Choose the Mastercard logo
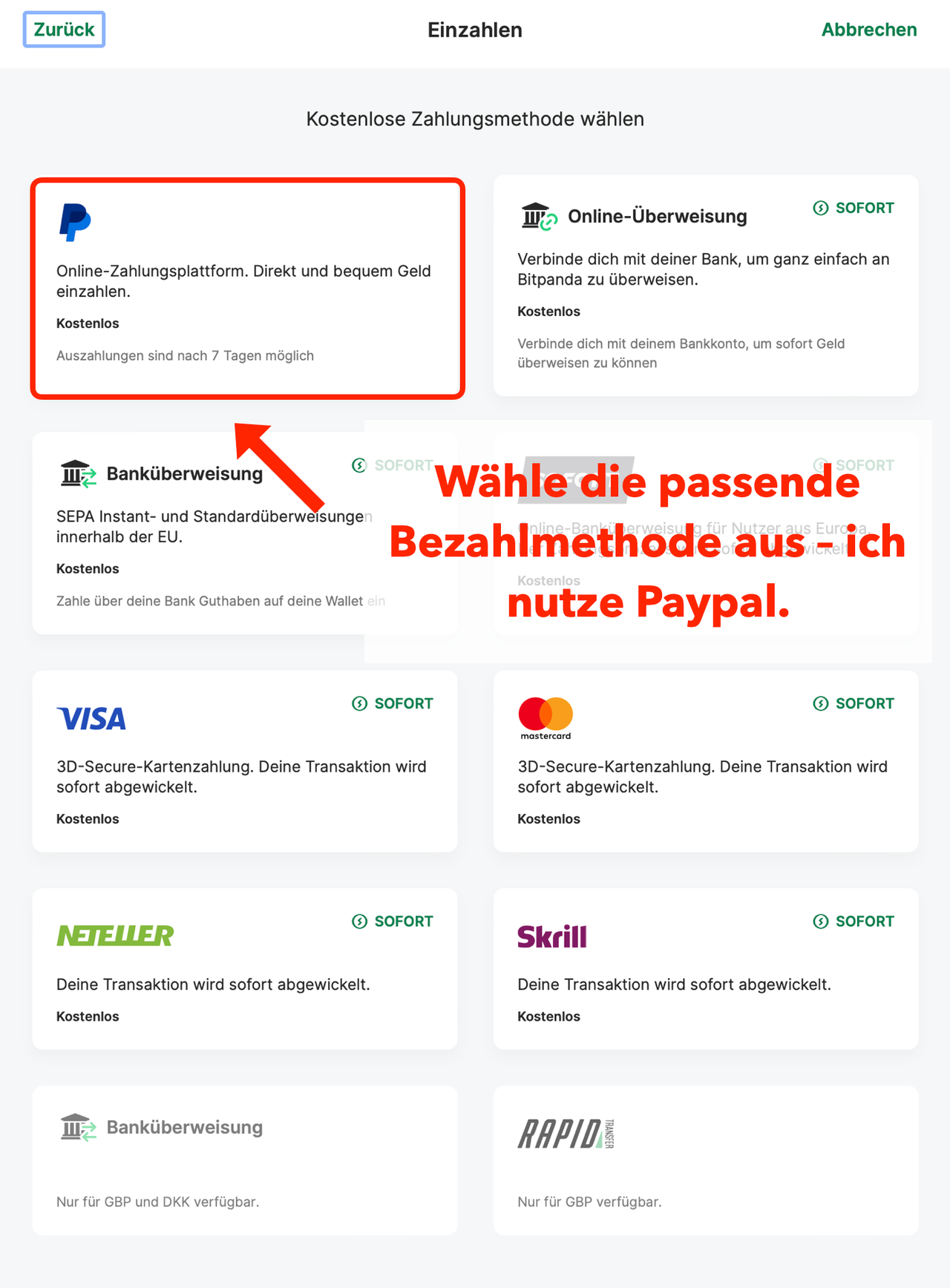The height and width of the screenshot is (1288, 950). coord(546,718)
